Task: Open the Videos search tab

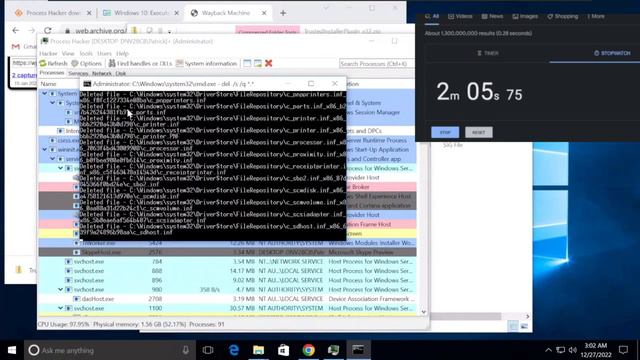Action: tap(460, 16)
